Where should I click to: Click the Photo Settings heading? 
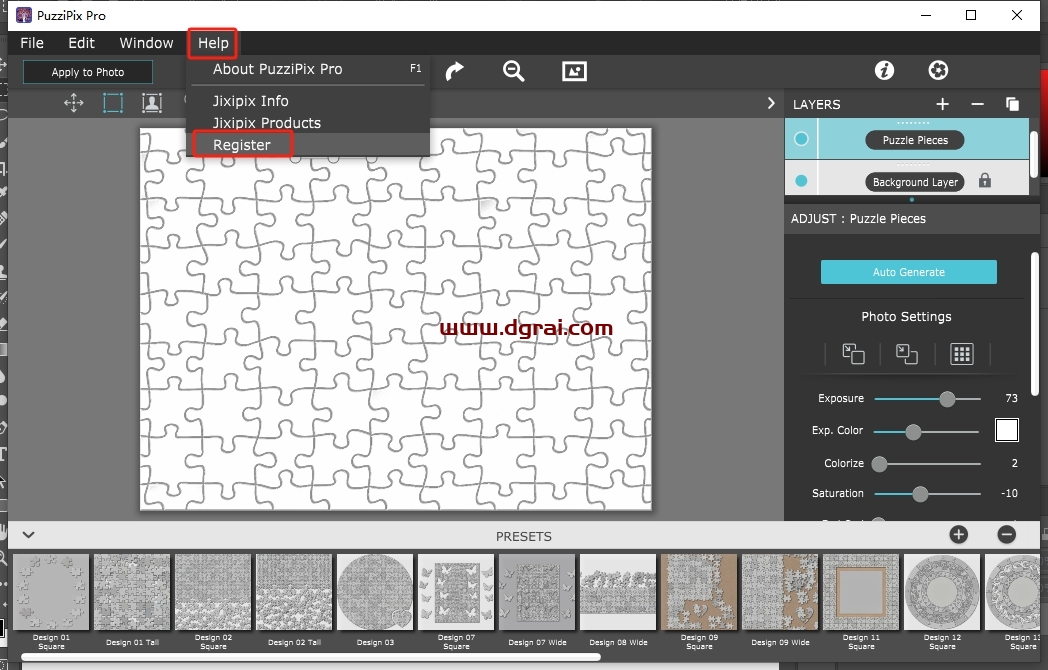[906, 317]
